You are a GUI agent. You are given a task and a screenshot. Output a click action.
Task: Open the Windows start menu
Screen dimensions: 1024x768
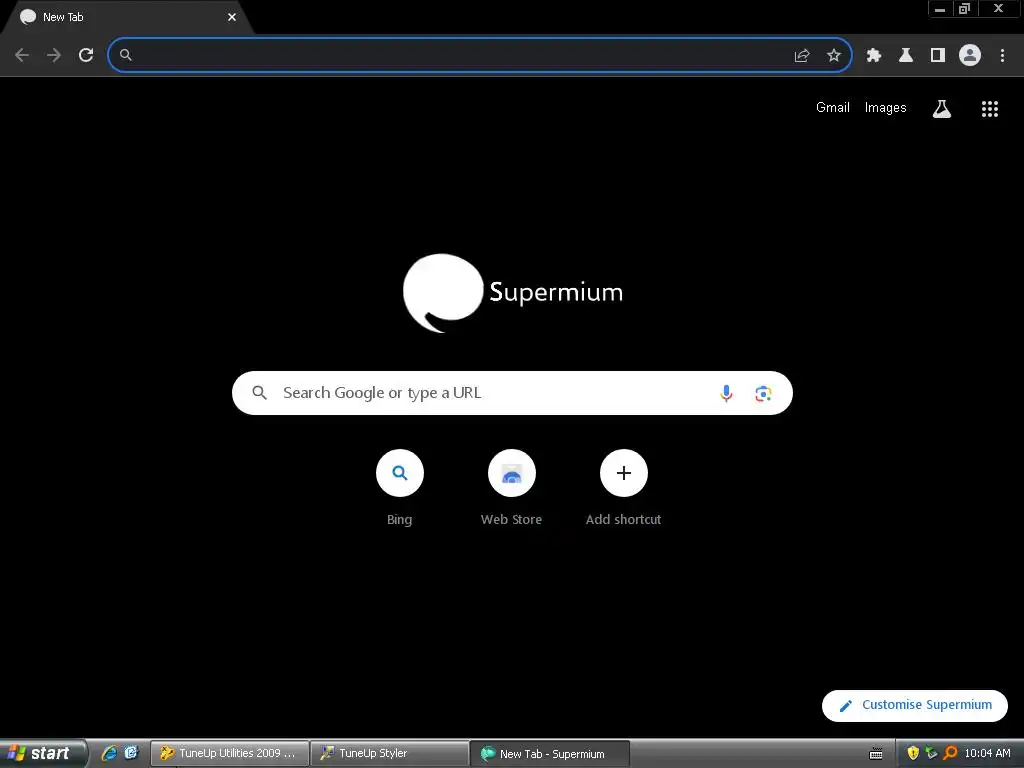43,753
